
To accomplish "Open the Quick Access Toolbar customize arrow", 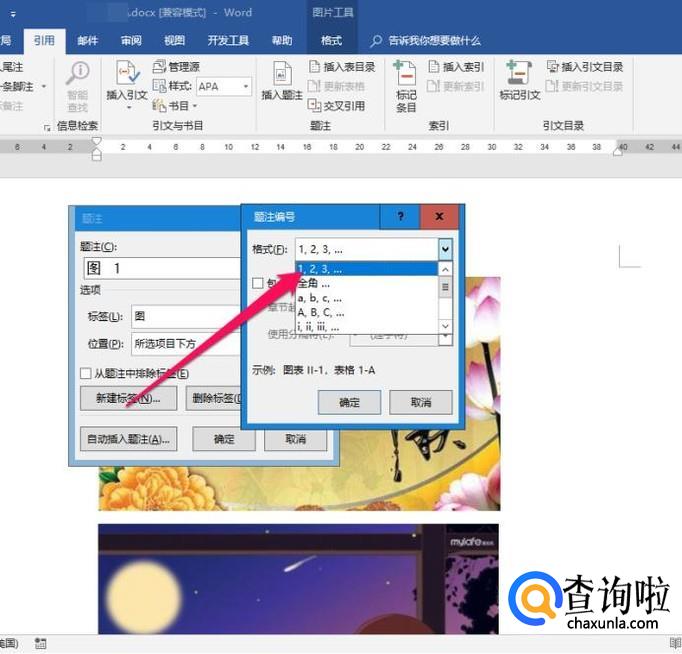I will (x=13, y=14).
